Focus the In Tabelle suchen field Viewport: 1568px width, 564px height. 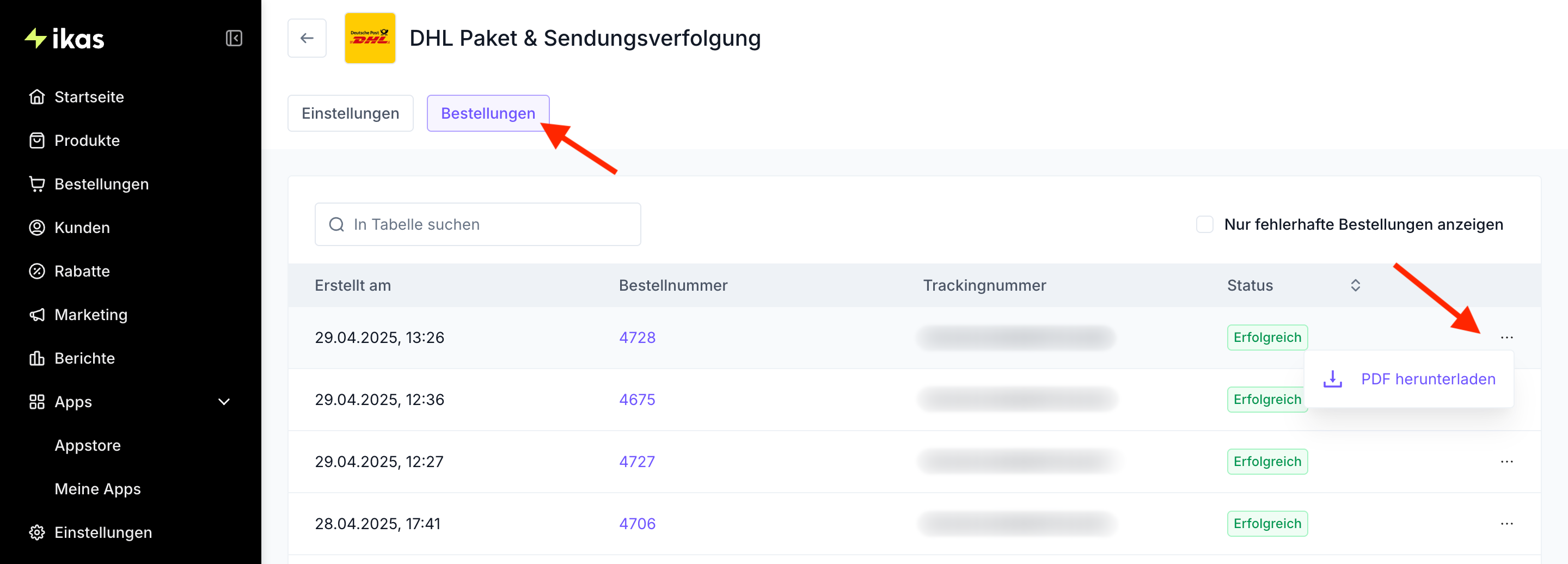pyautogui.click(x=477, y=224)
